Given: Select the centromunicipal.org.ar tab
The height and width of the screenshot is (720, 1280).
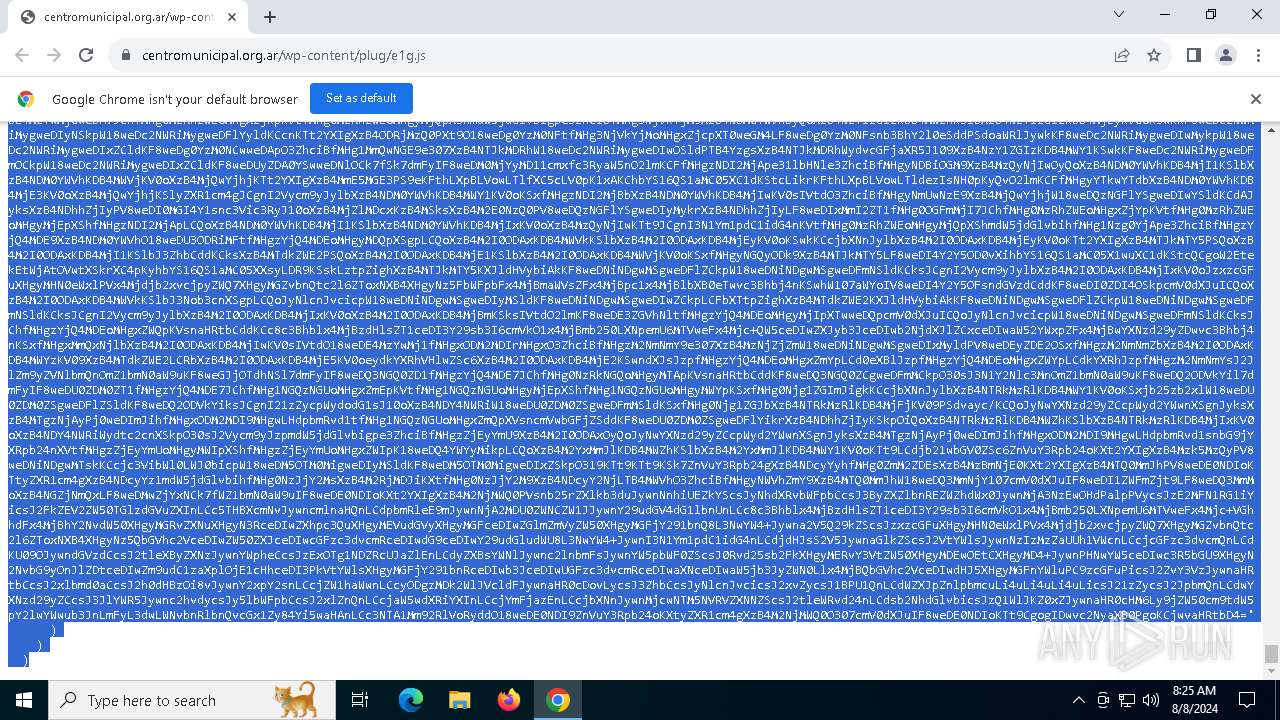Looking at the screenshot, I should pyautogui.click(x=128, y=17).
